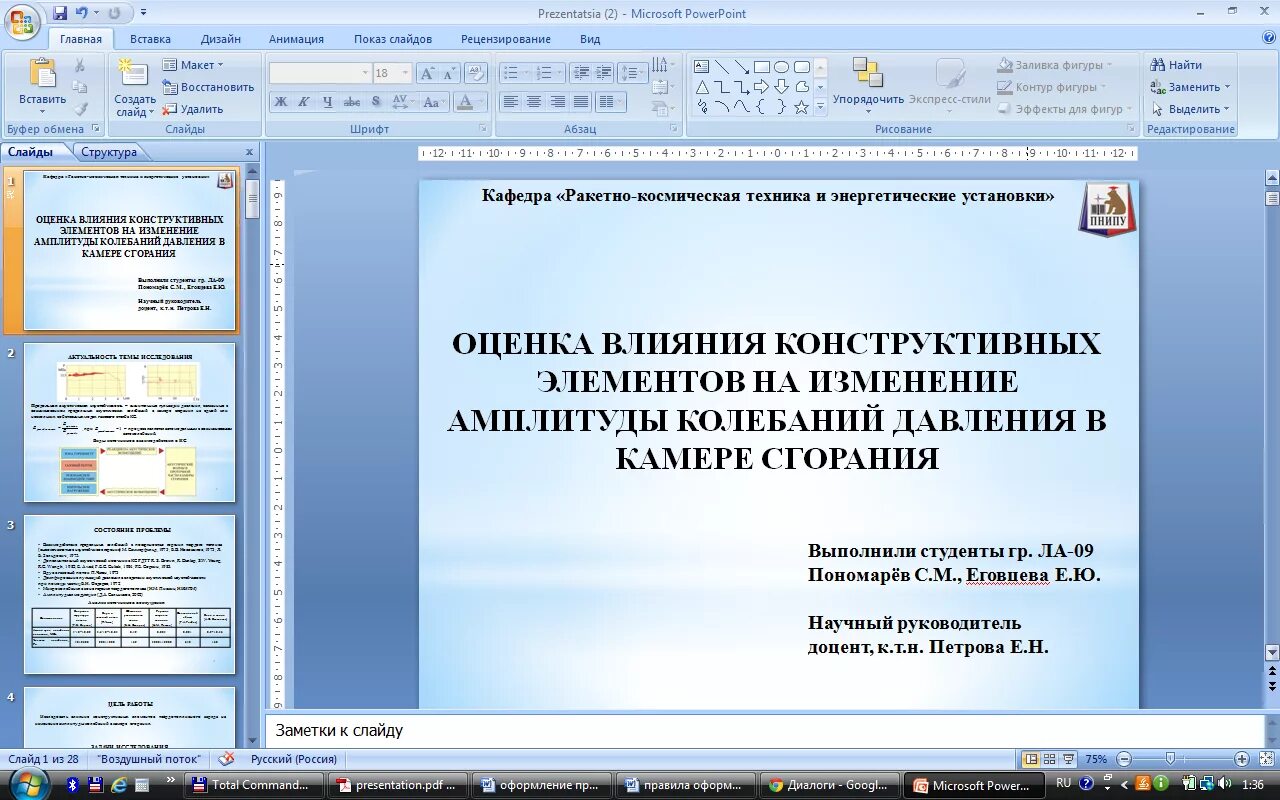Select slide 3 thumbnail Состояние проблемы
Viewport: 1280px width, 800px height.
(x=129, y=594)
